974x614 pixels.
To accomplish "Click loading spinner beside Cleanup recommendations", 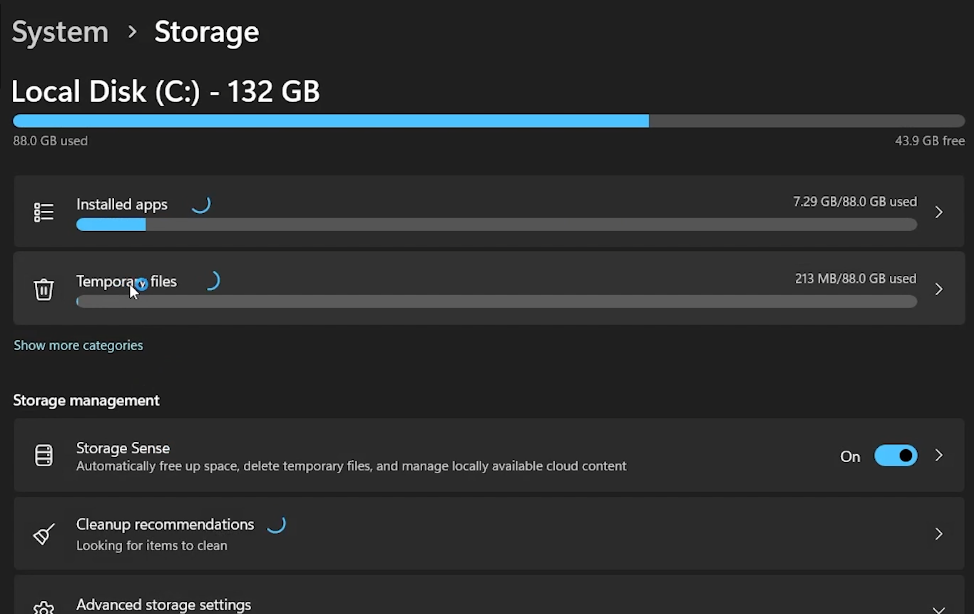I will coord(276,524).
